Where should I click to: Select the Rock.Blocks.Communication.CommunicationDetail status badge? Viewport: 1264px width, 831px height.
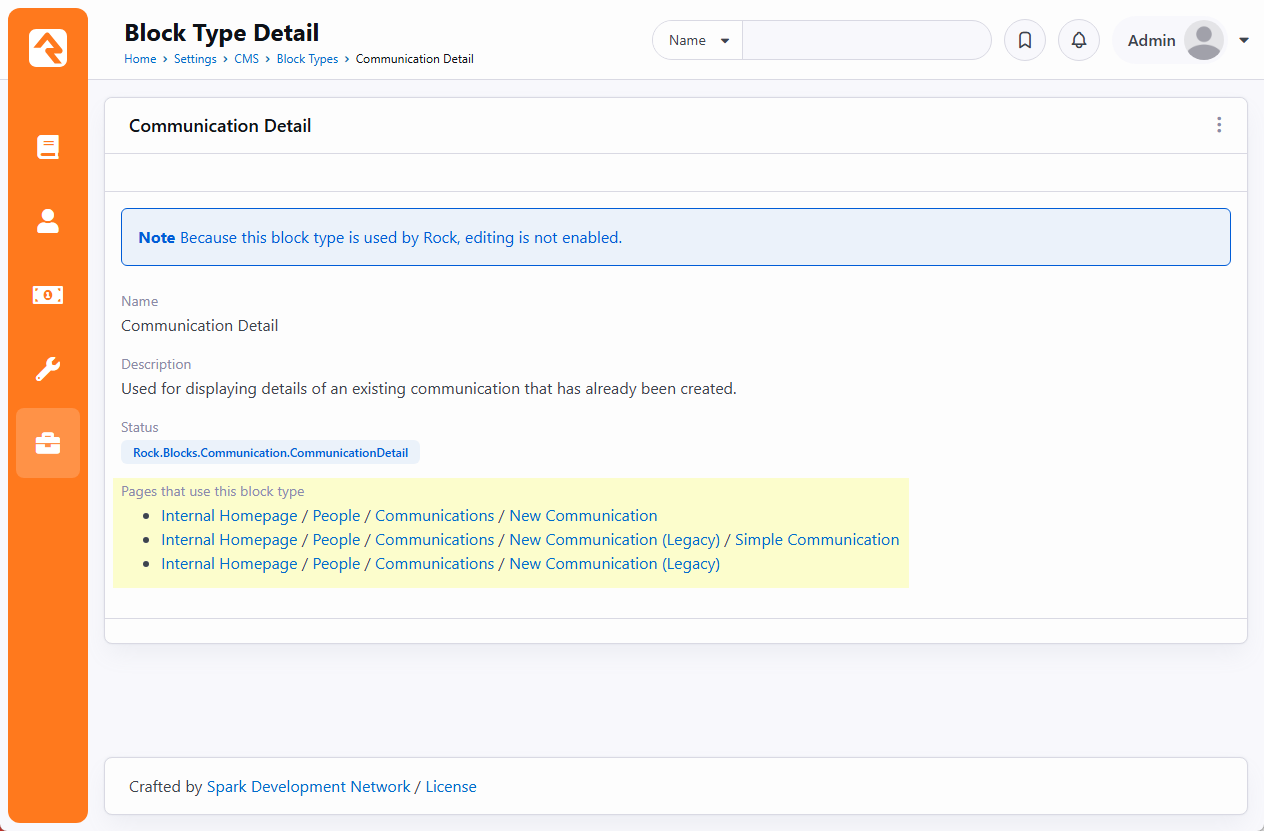coord(270,452)
